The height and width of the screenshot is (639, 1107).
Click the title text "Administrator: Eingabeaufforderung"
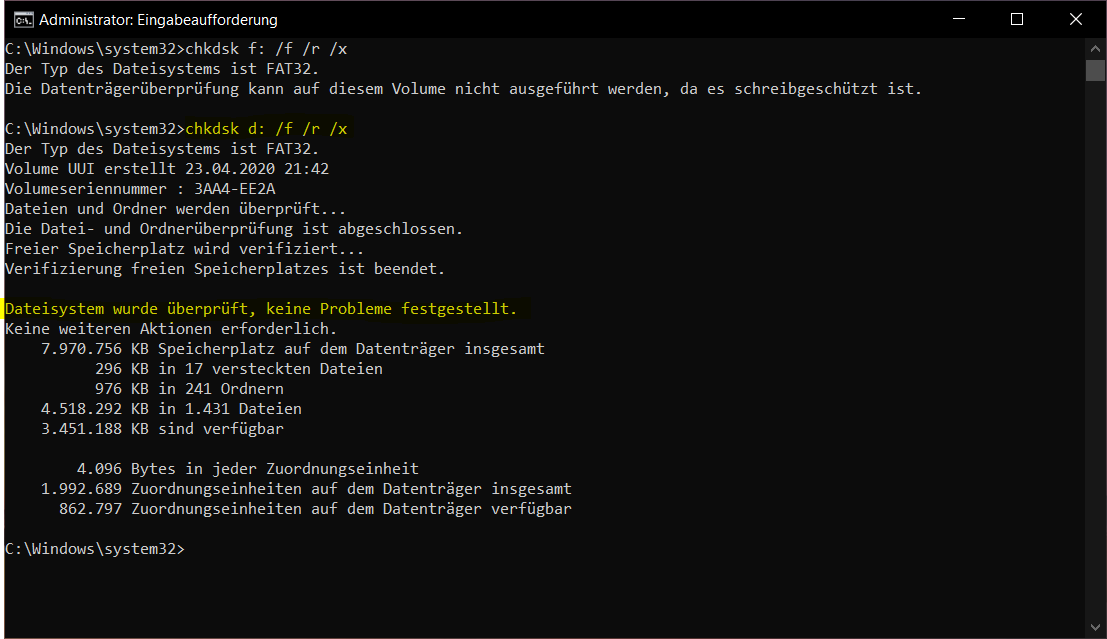coord(158,19)
